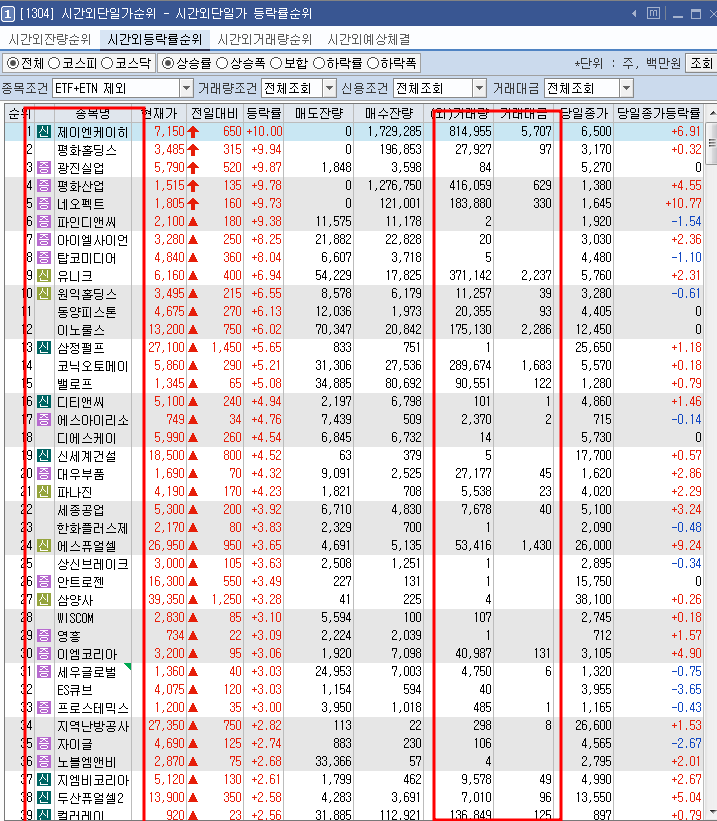Select the 전체 market radio button
The image size is (717, 821).
[x=13, y=63]
